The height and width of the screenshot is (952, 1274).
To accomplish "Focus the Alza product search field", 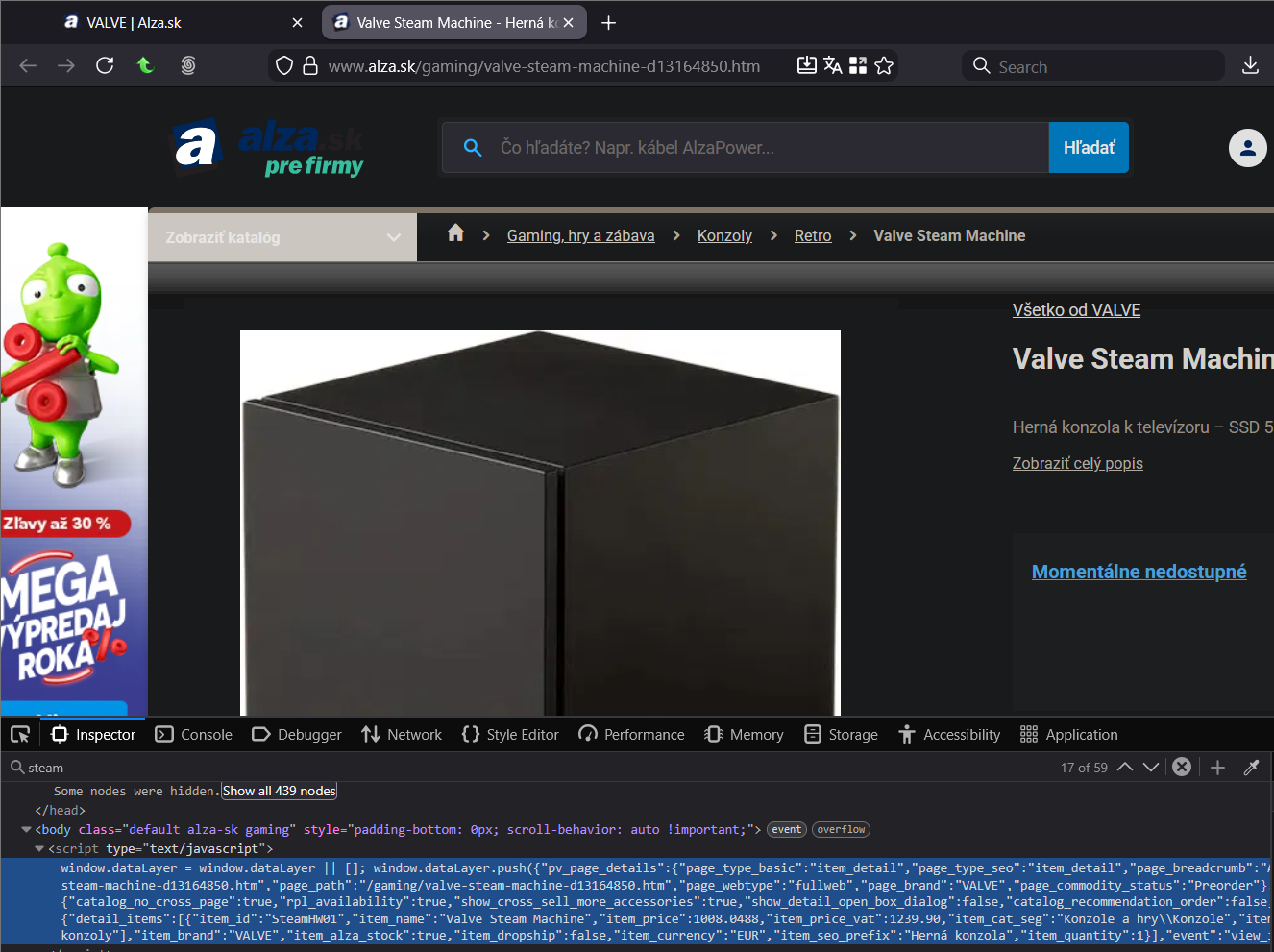I will click(745, 148).
